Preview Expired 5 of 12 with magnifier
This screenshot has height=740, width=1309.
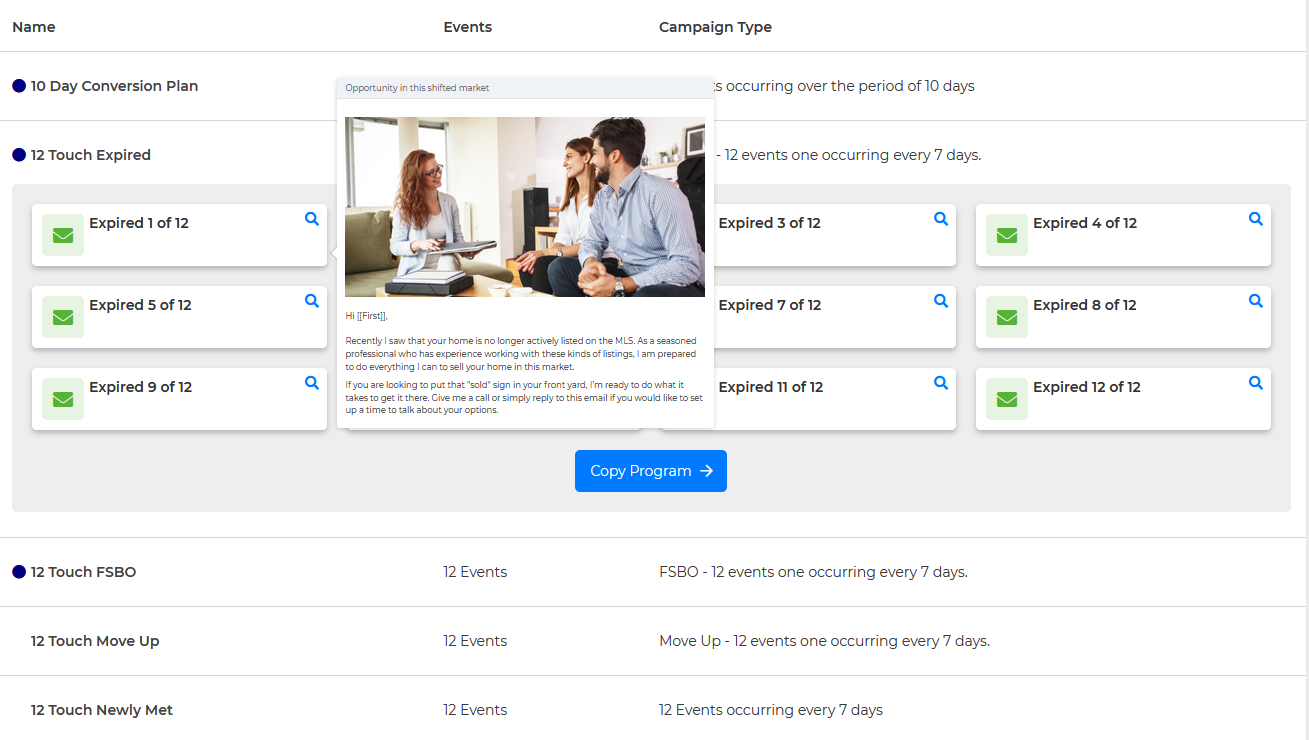(312, 301)
